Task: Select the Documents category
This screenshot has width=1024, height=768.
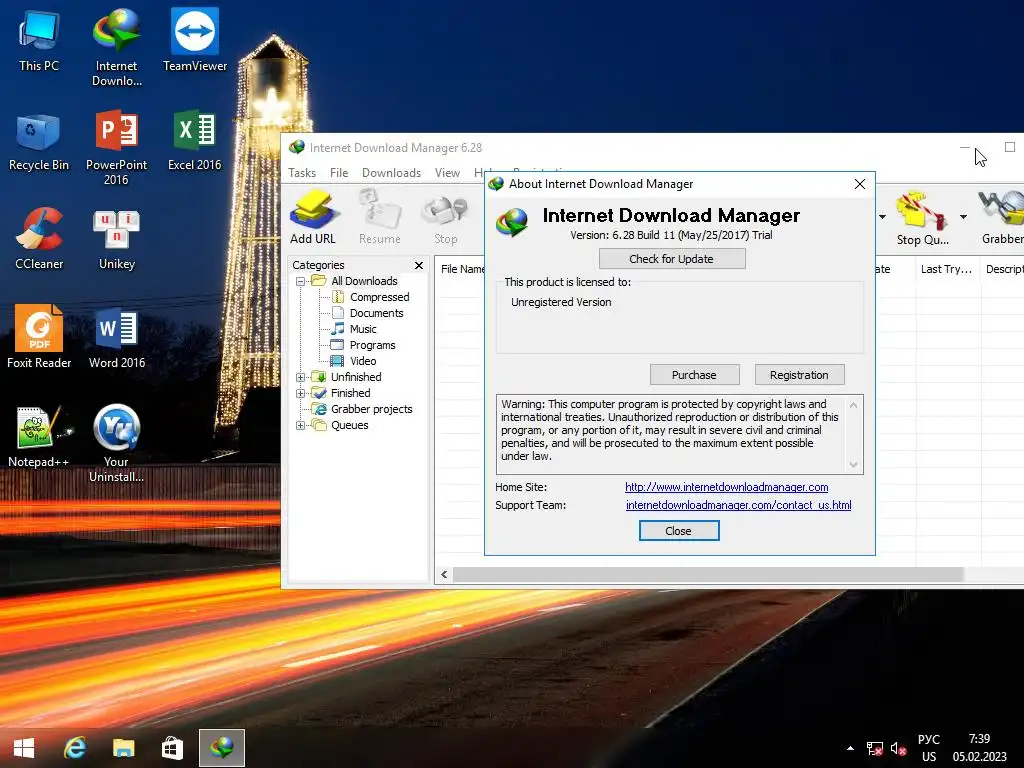Action: click(376, 313)
